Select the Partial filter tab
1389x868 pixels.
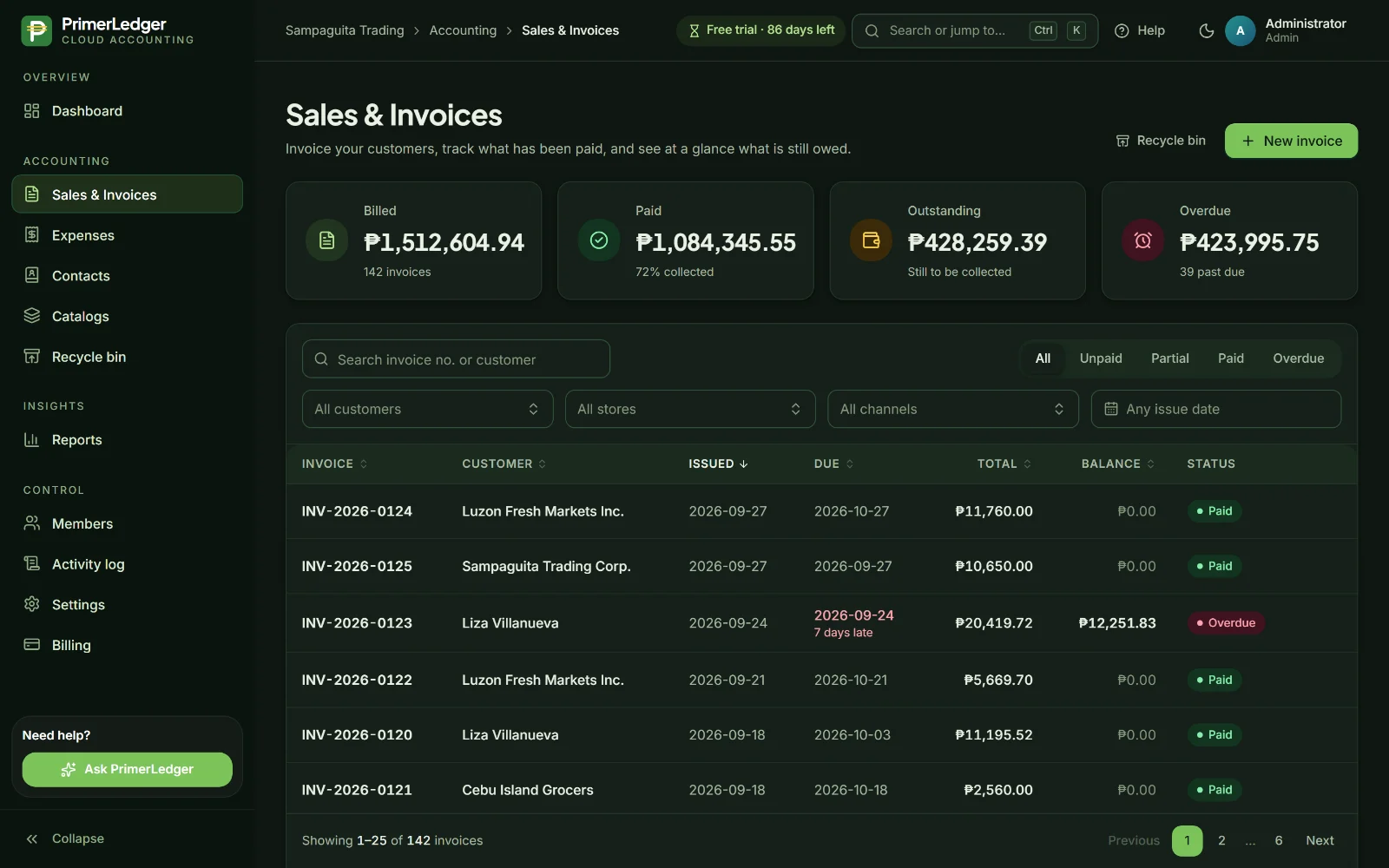[1169, 358]
